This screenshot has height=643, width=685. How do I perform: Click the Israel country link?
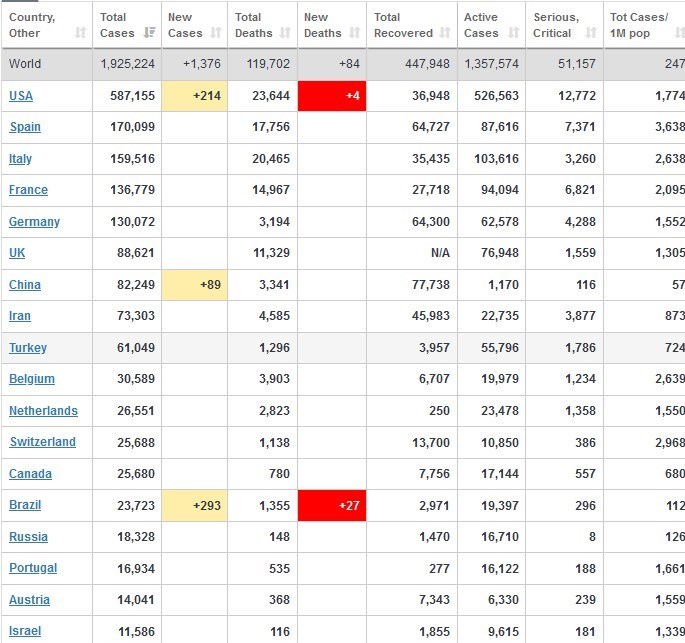(x=25, y=632)
